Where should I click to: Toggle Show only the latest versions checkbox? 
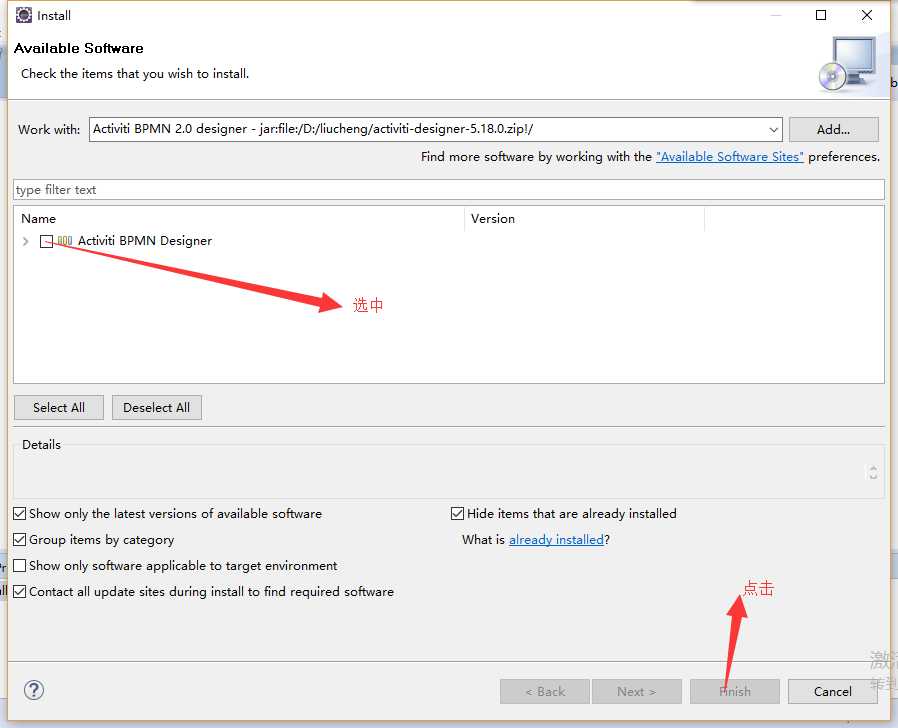[x=20, y=513]
